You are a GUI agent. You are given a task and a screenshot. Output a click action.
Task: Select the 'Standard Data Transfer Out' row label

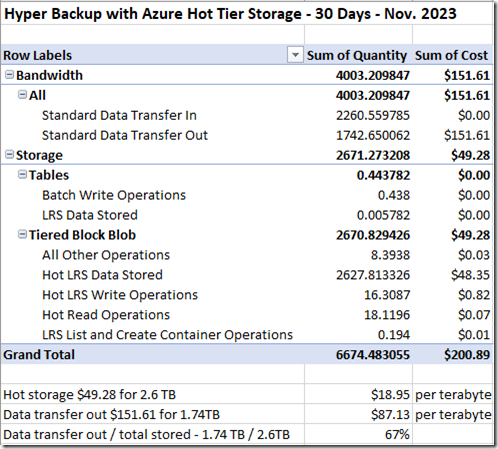coord(125,135)
